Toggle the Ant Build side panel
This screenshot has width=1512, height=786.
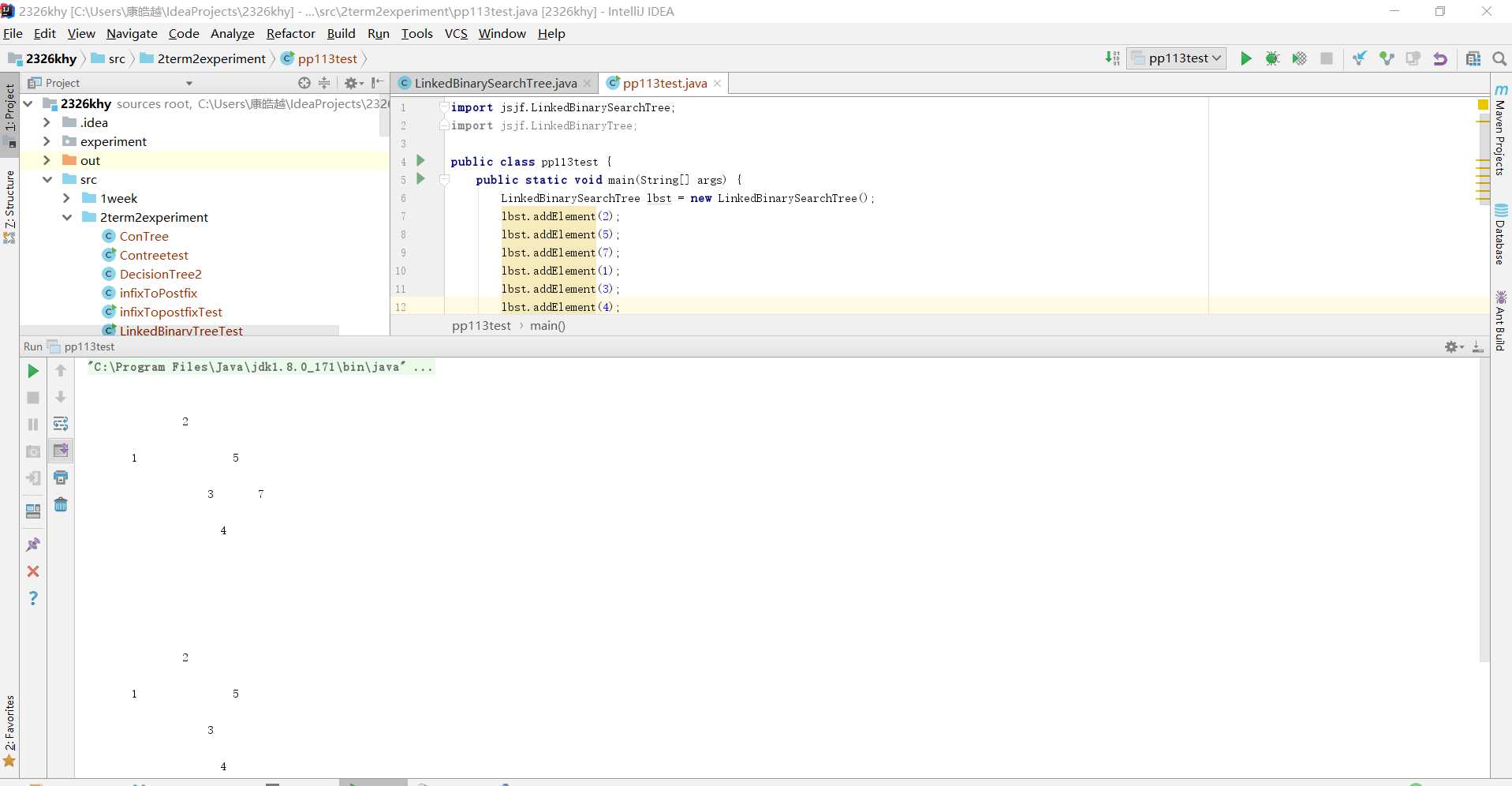click(x=1501, y=321)
